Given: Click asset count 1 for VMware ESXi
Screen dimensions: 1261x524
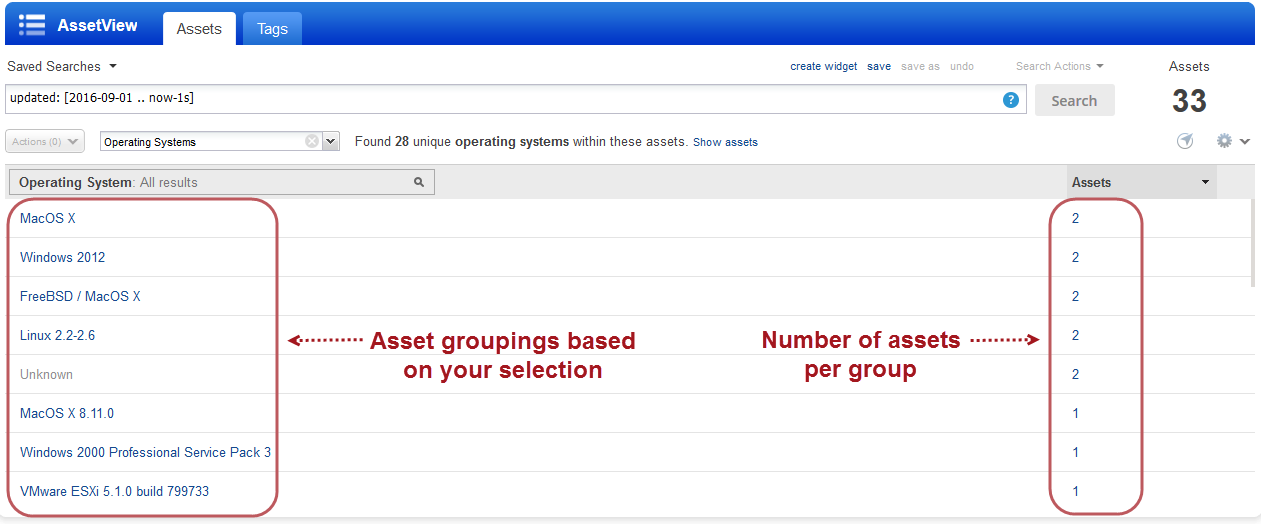Looking at the screenshot, I should (x=1076, y=491).
